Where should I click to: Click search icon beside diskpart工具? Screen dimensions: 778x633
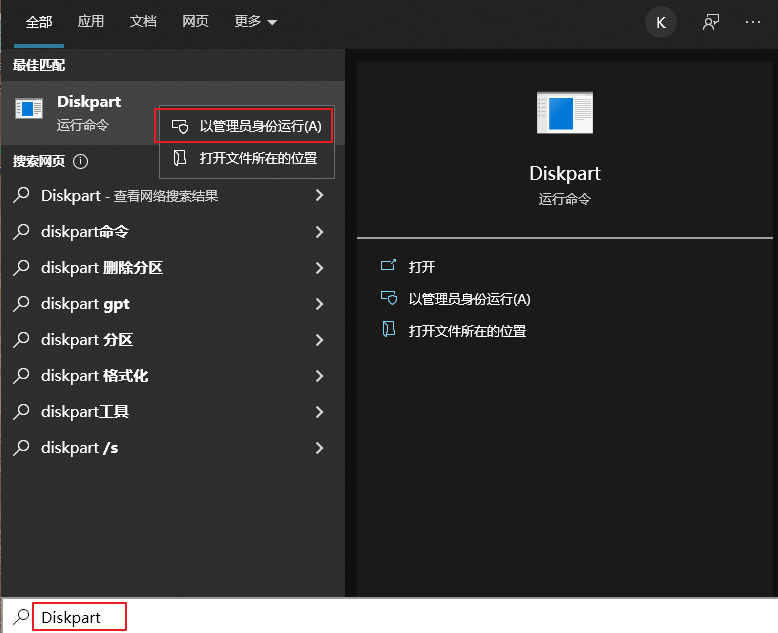tap(21, 412)
